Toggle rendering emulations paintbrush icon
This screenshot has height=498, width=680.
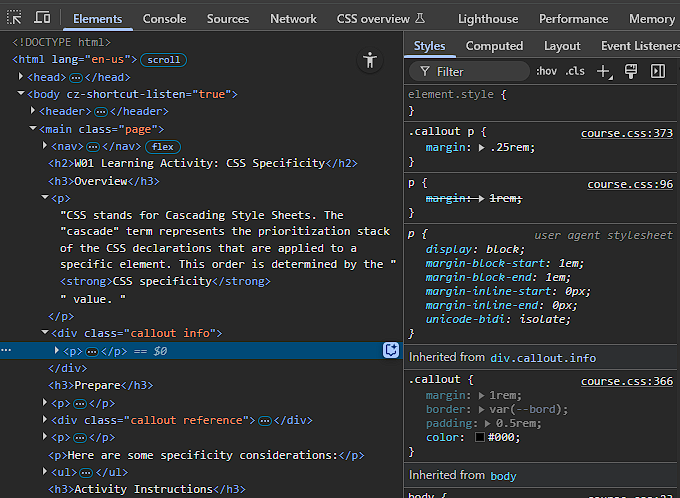(x=631, y=72)
